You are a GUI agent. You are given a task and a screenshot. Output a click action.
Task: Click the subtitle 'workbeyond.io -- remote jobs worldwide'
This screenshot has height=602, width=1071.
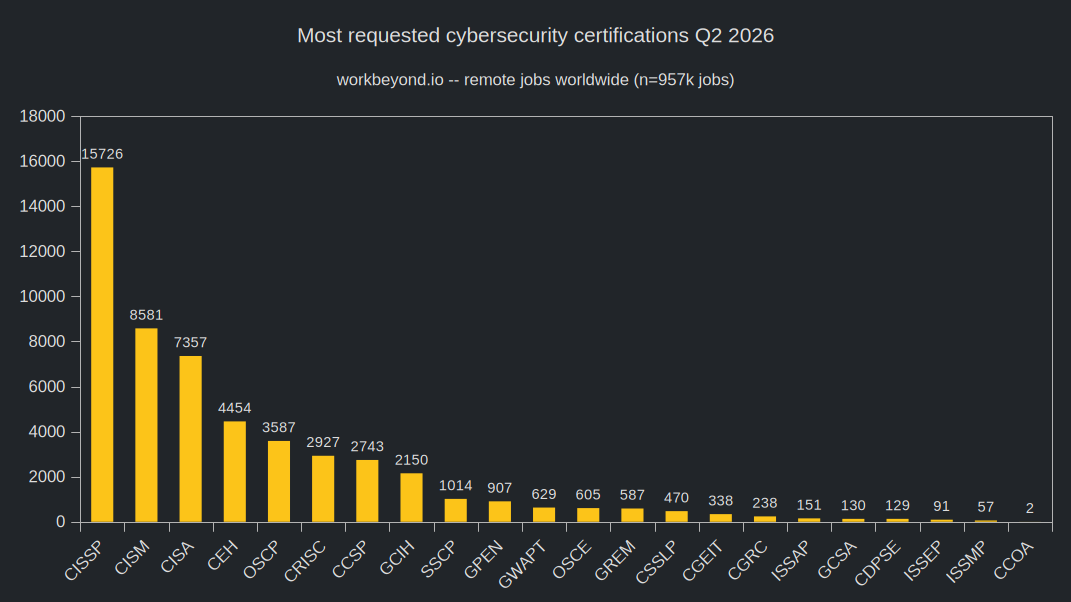tap(482, 80)
